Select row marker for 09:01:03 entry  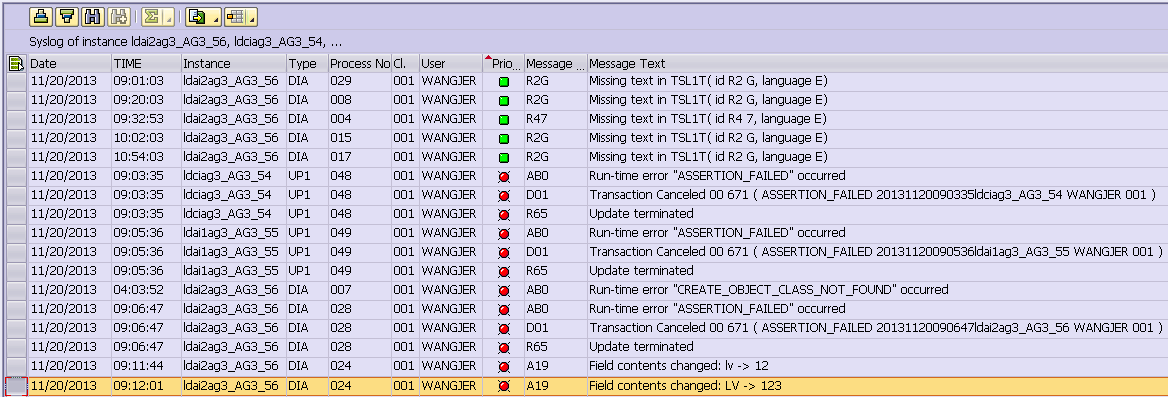tap(16, 81)
